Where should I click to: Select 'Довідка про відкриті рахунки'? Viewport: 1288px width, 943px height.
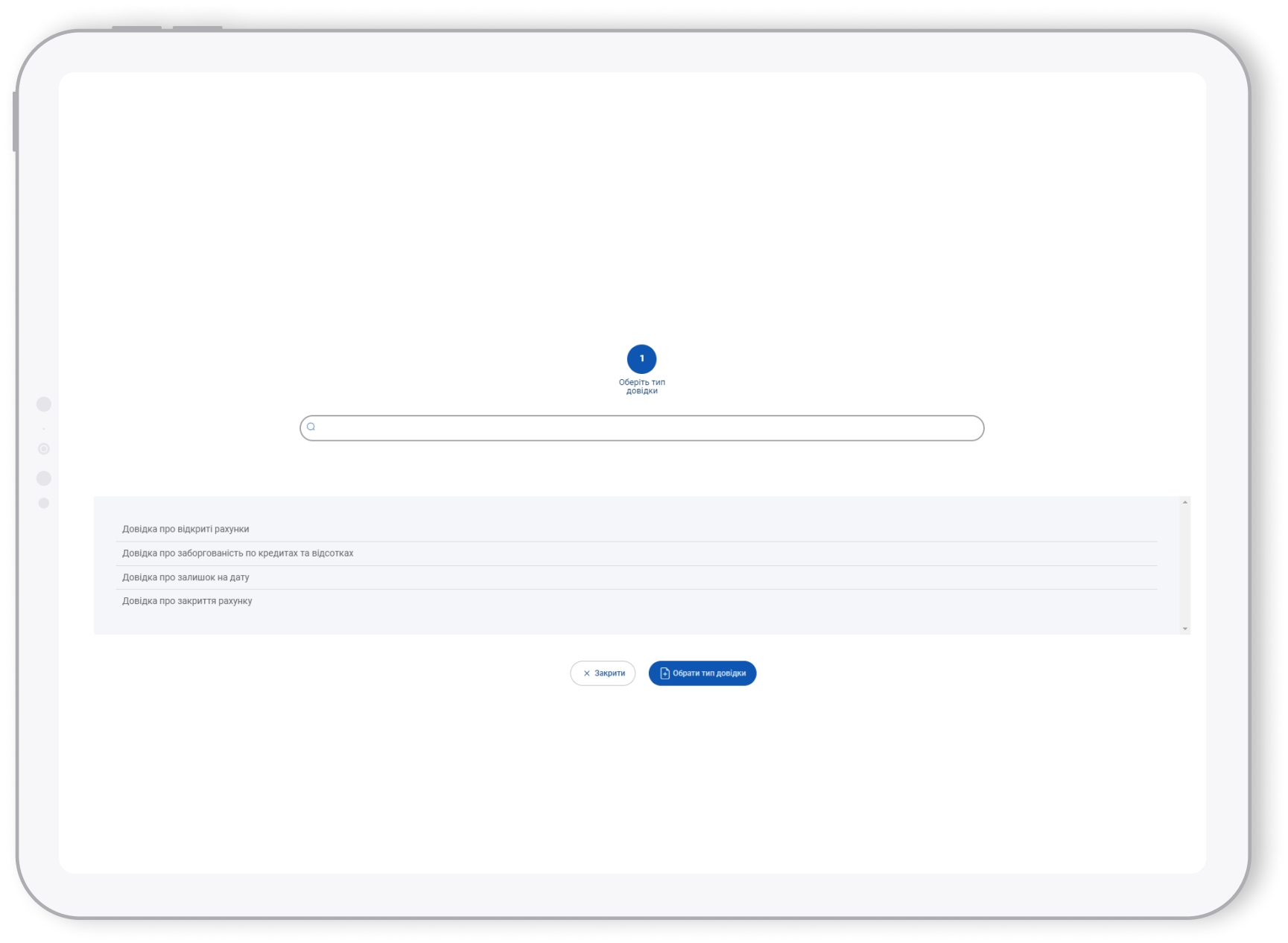[637, 529]
